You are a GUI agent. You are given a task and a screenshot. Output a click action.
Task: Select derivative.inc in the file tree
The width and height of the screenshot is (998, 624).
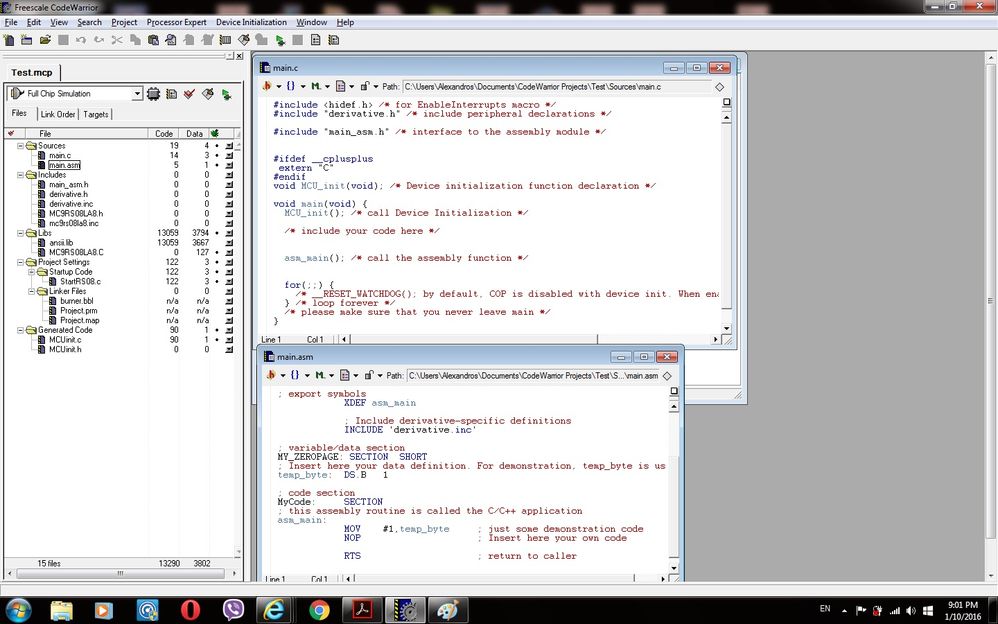(x=71, y=204)
